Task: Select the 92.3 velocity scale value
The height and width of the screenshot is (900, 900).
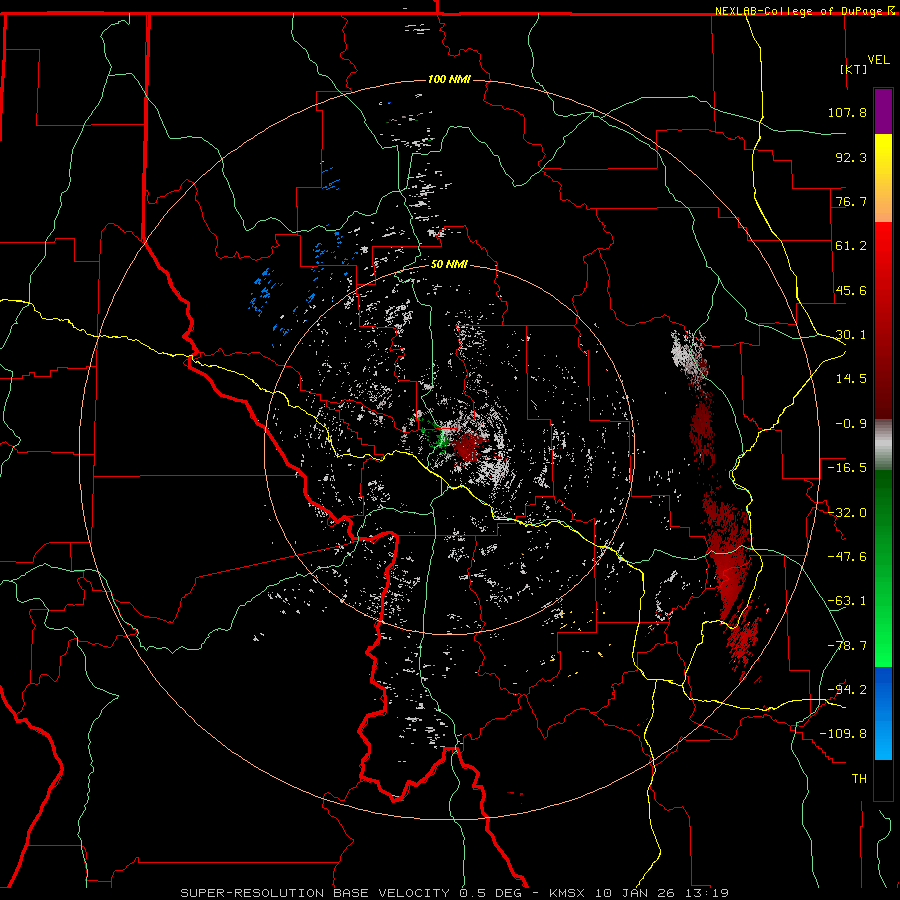Action: coord(851,157)
